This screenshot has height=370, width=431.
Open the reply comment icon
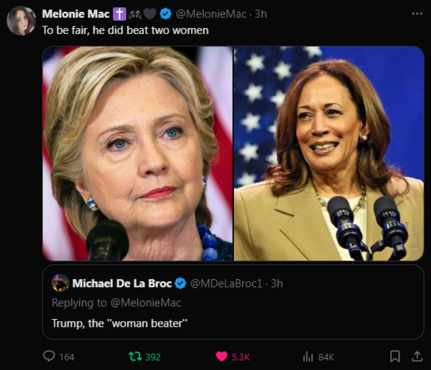tap(49, 356)
